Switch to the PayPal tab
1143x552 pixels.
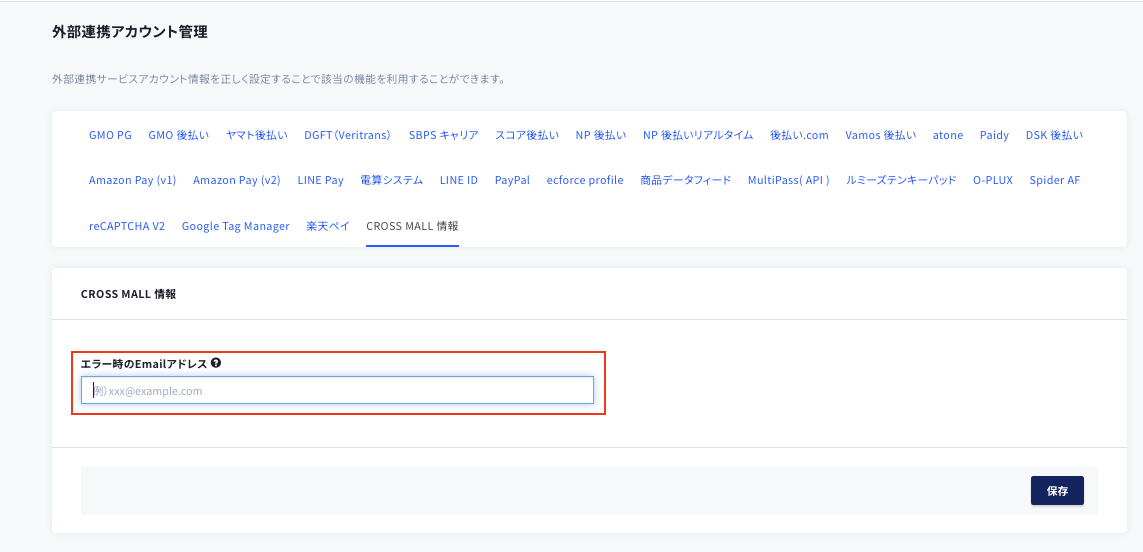512,180
